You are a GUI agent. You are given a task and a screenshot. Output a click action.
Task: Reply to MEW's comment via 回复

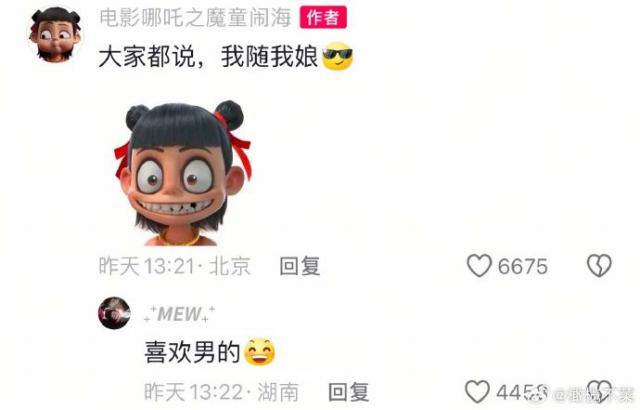(x=349, y=392)
